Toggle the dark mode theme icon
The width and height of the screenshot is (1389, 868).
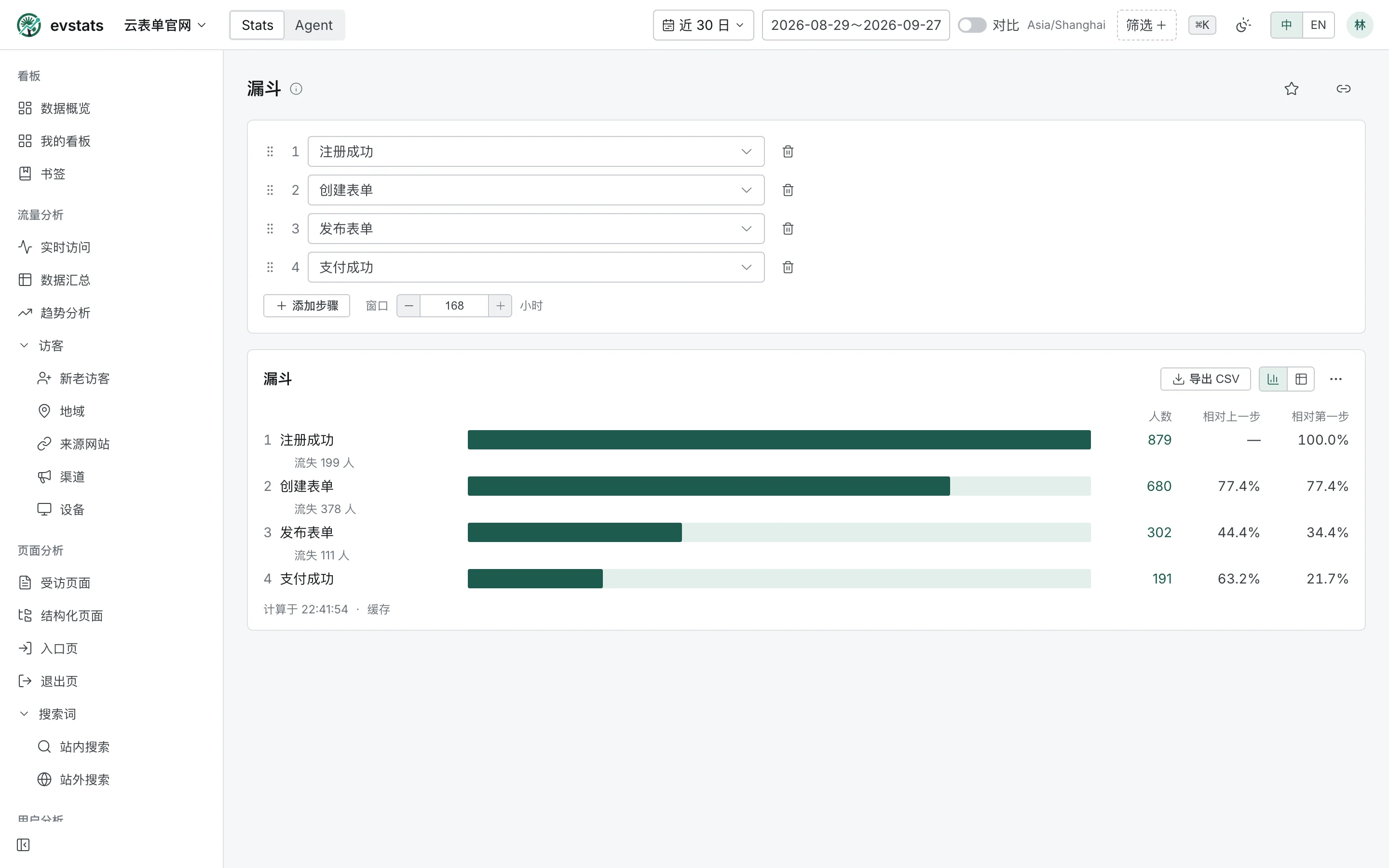pyautogui.click(x=1243, y=25)
